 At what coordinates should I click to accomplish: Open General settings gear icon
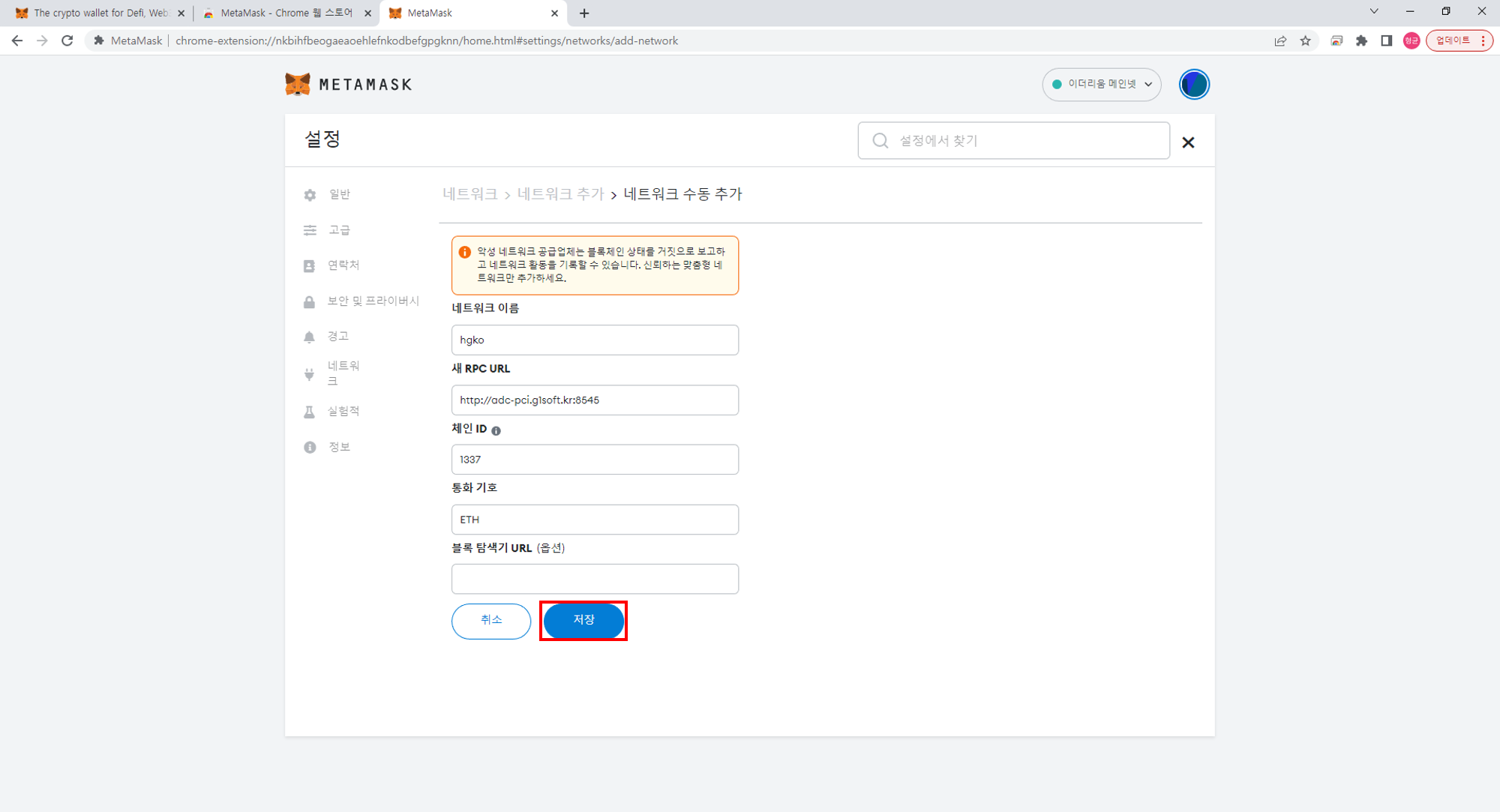[x=310, y=195]
